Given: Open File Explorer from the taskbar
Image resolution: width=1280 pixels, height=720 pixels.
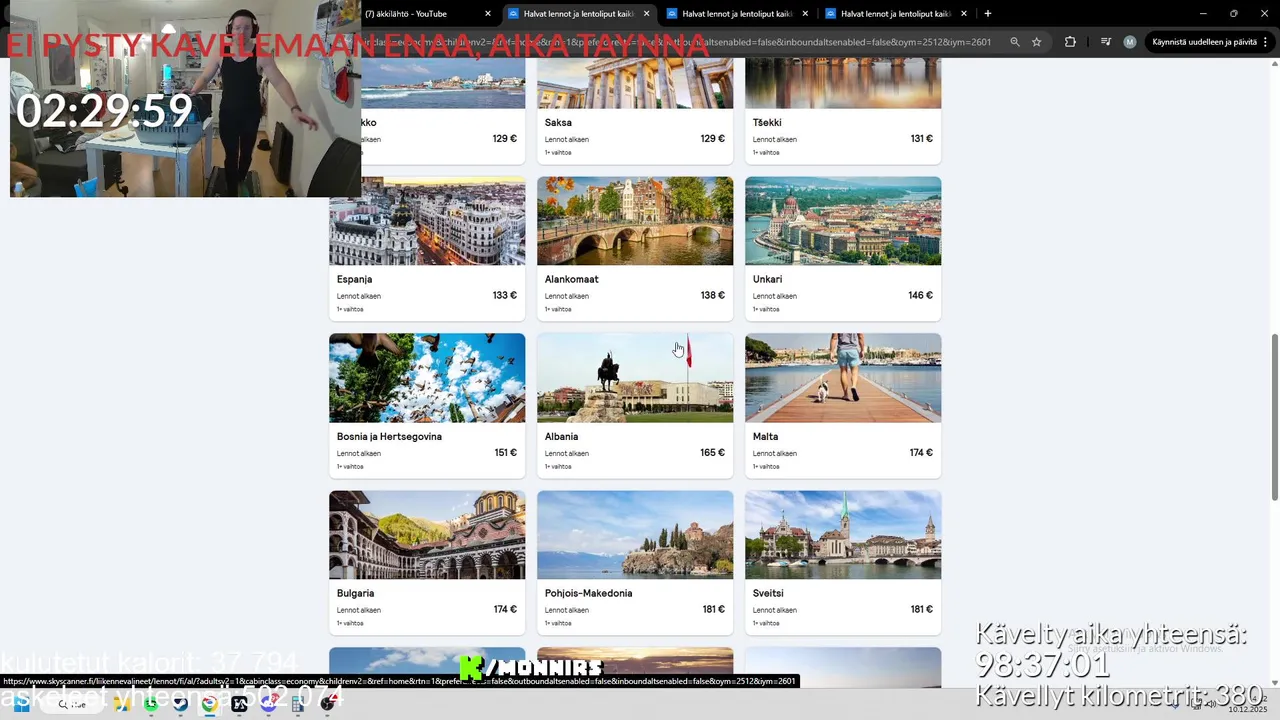Looking at the screenshot, I should pos(122,704).
